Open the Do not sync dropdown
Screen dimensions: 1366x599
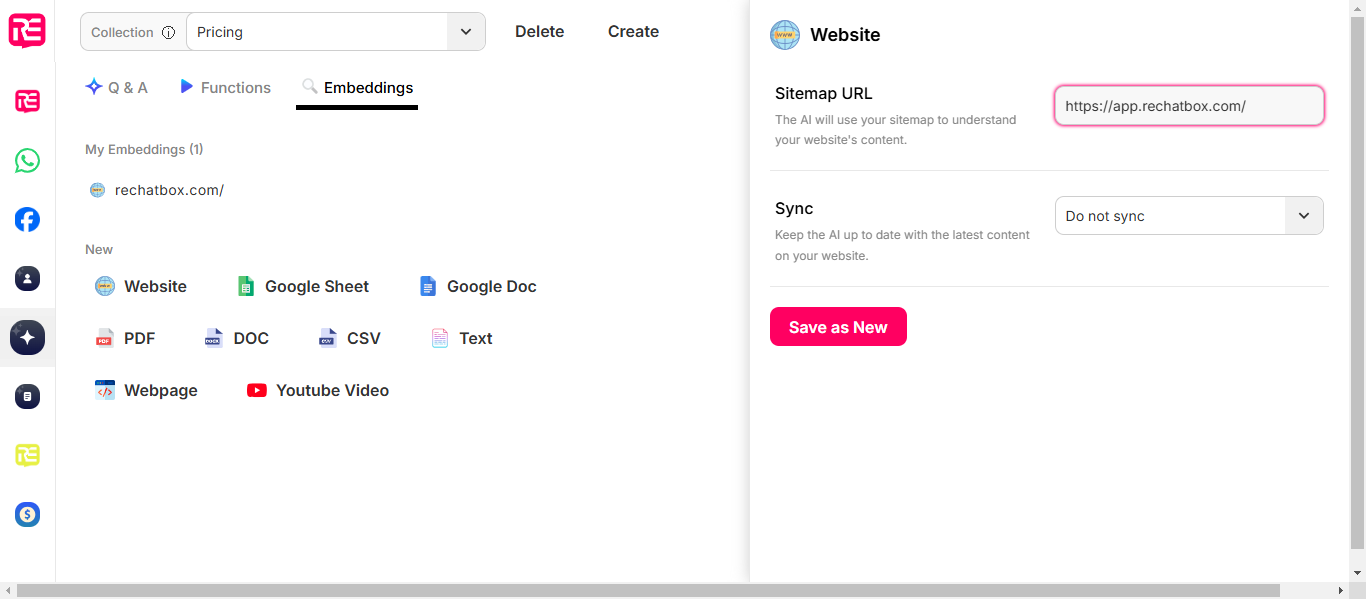point(1189,216)
